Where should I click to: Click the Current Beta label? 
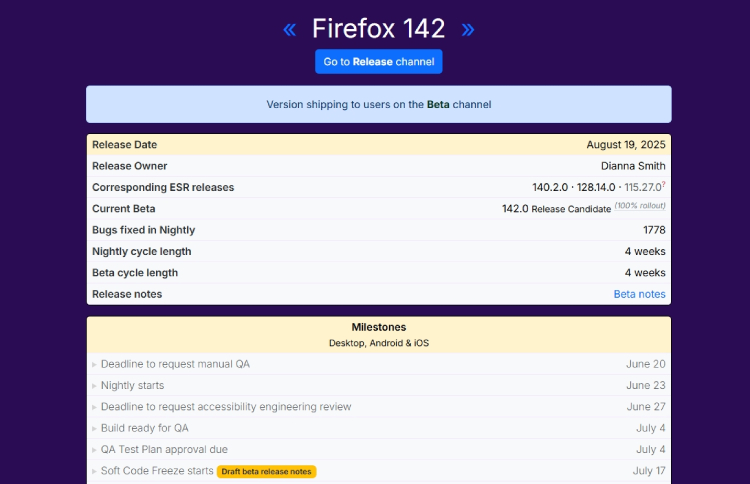click(x=123, y=209)
